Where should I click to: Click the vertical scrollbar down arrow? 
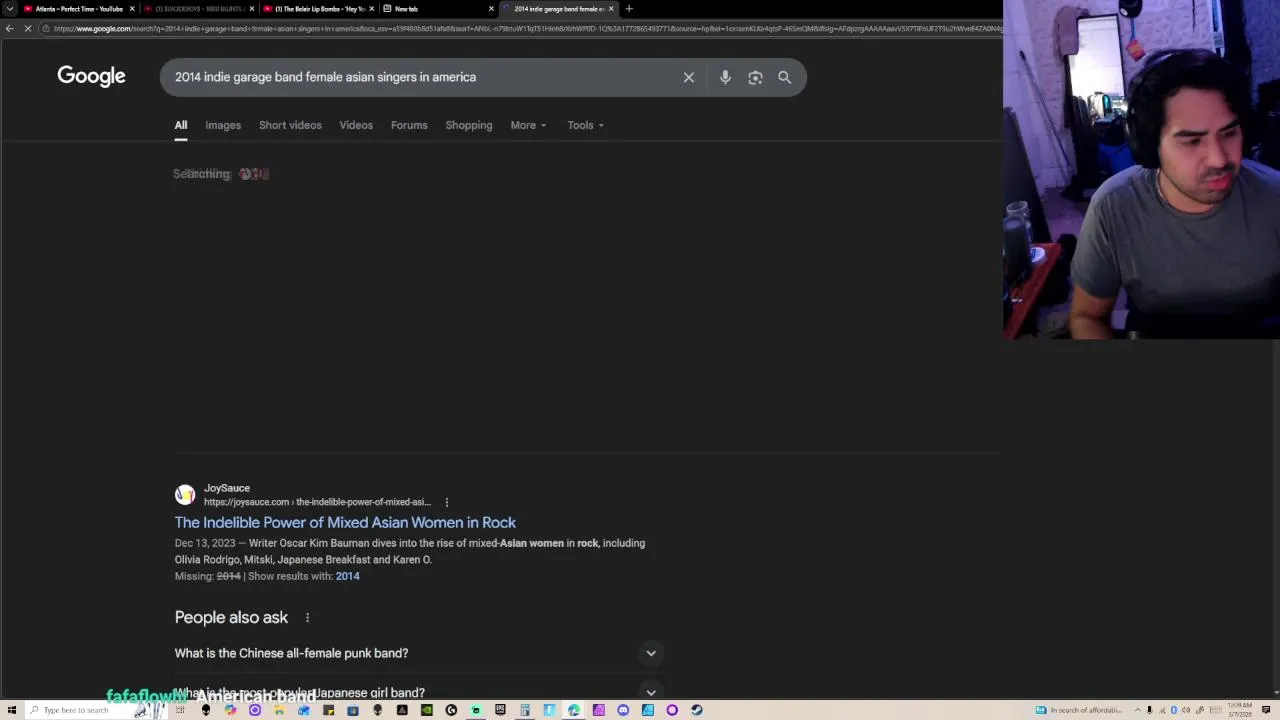point(1275,693)
